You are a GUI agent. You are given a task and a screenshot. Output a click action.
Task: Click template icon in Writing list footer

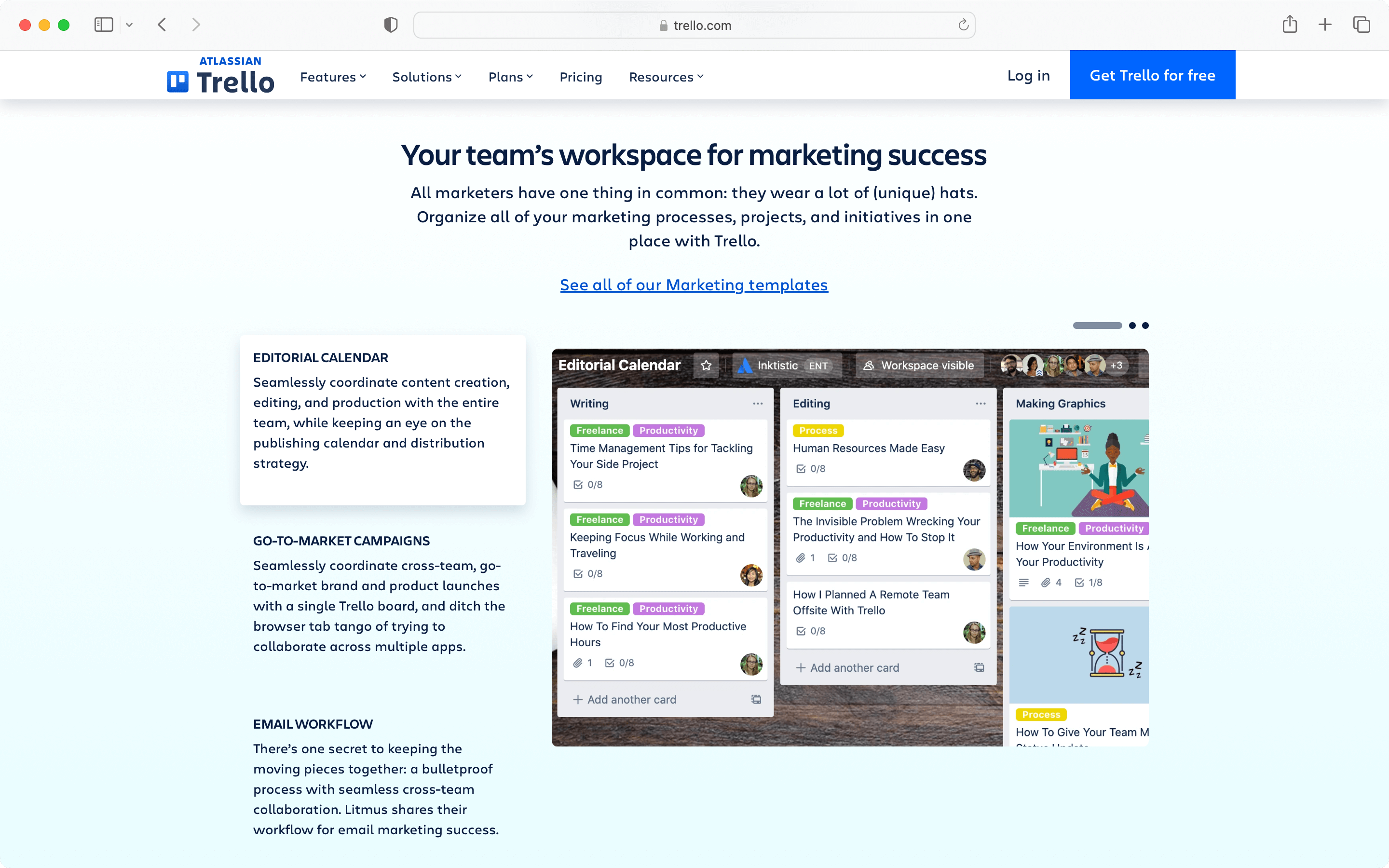point(757,699)
